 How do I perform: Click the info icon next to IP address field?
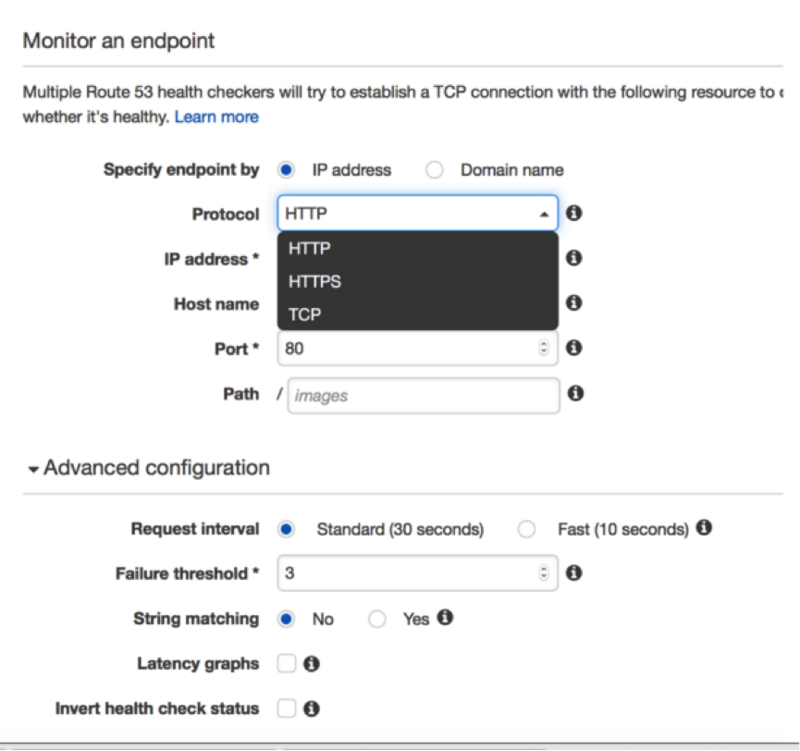[x=574, y=258]
